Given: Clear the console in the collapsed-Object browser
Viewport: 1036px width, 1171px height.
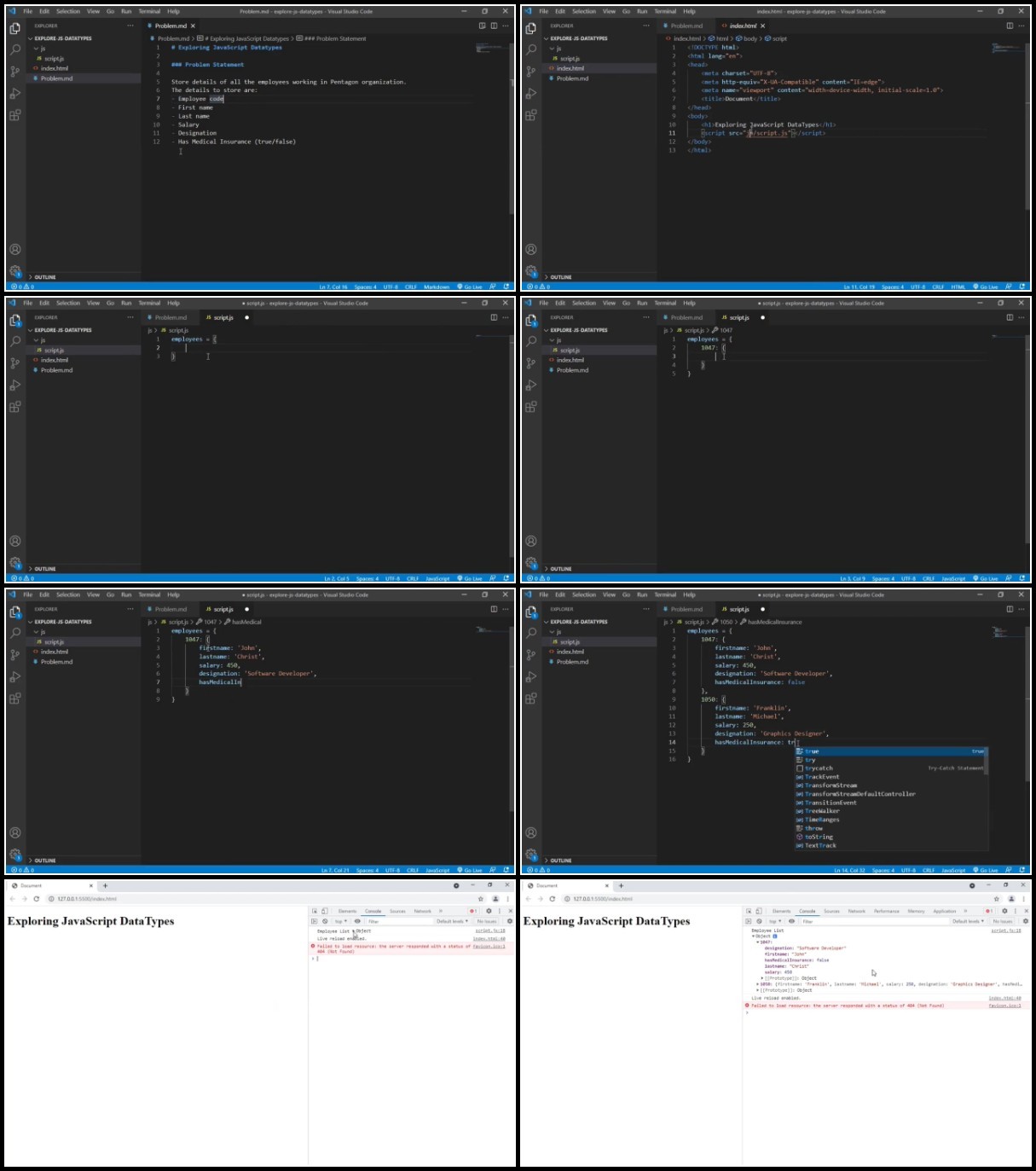Looking at the screenshot, I should pyautogui.click(x=325, y=921).
